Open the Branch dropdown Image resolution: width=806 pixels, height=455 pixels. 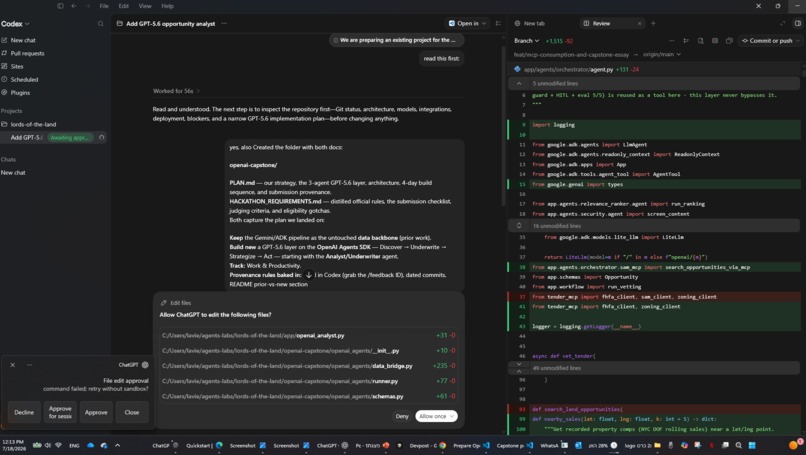526,41
